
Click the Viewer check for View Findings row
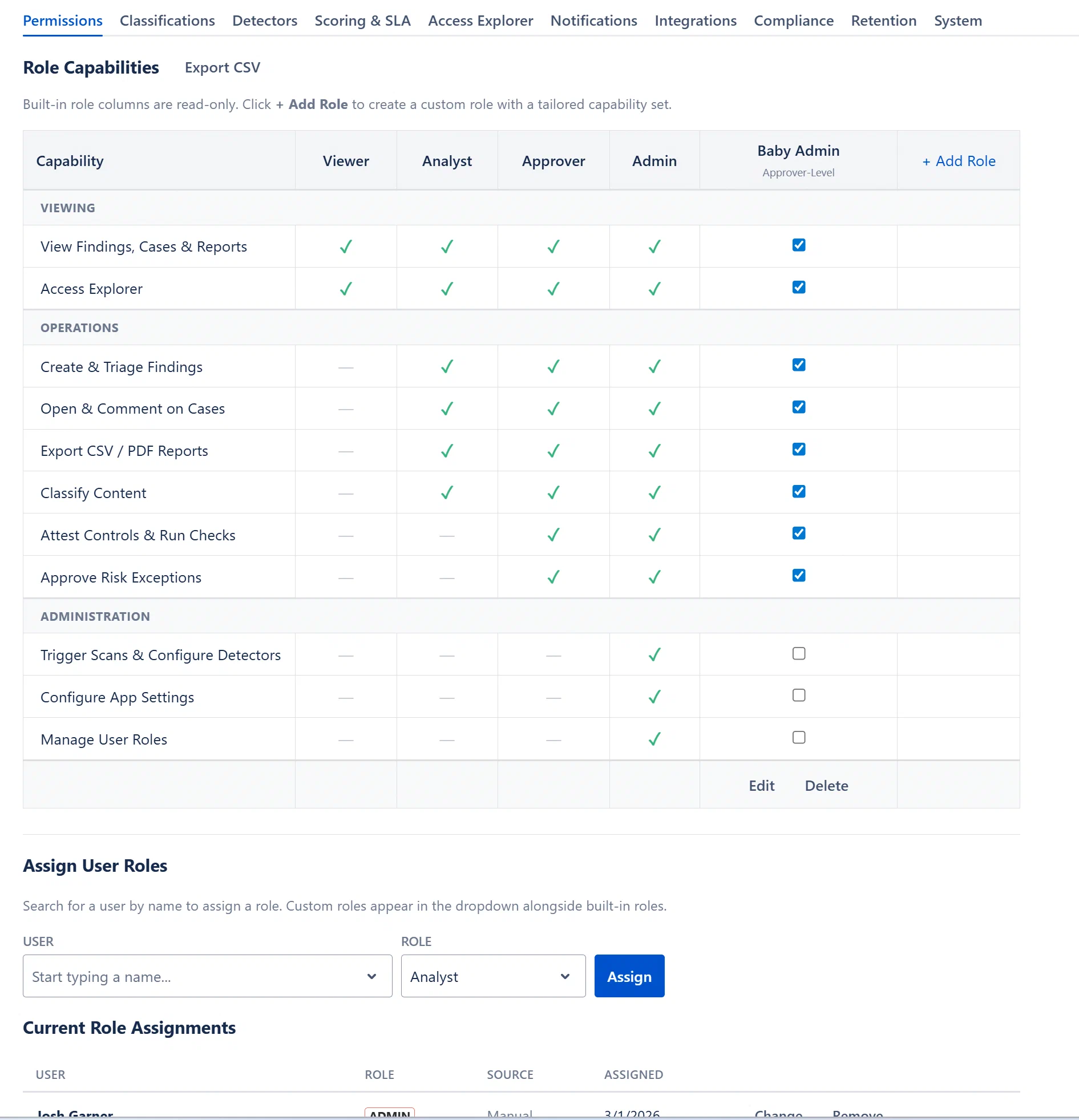[x=346, y=247]
